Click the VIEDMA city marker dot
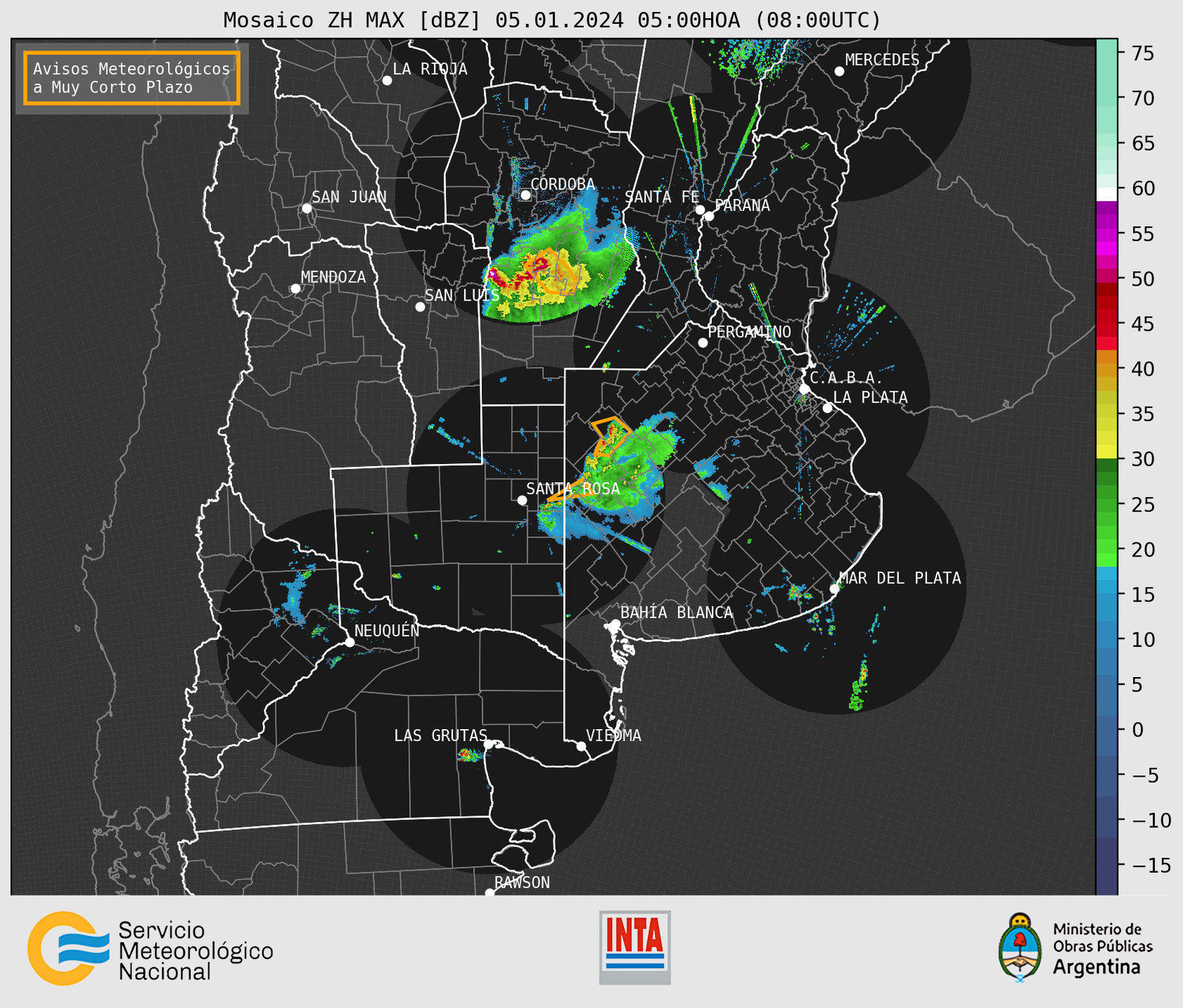 click(581, 746)
